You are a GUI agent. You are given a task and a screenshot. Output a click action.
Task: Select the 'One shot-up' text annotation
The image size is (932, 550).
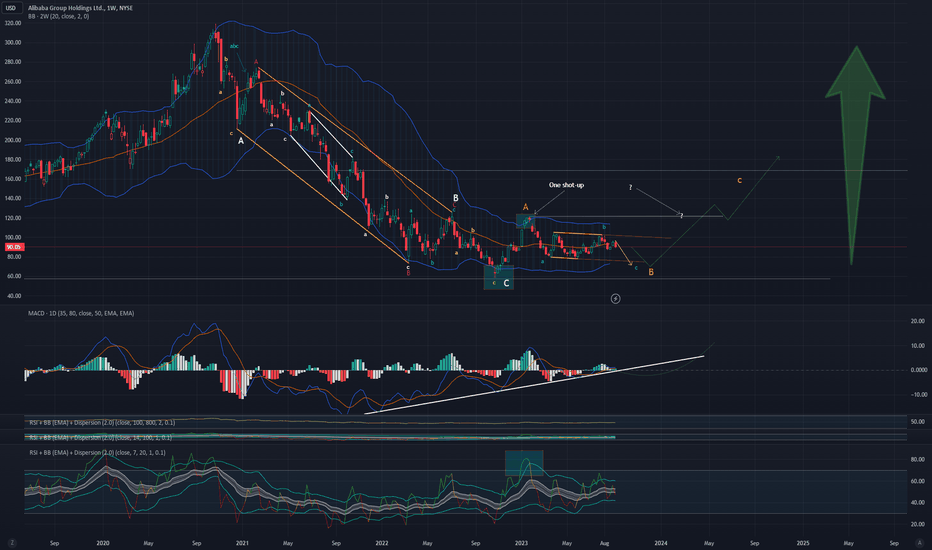click(x=566, y=185)
